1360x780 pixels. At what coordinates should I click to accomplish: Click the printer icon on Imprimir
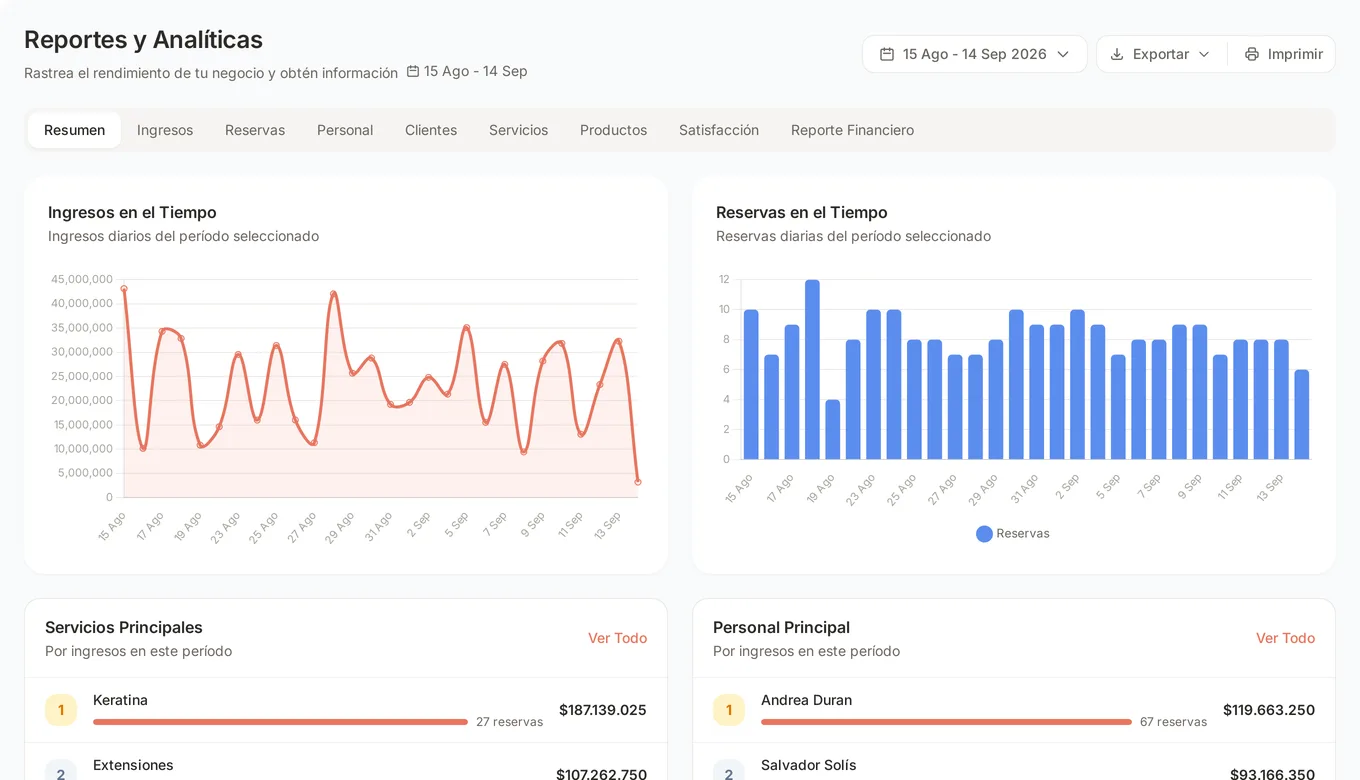tap(1252, 54)
